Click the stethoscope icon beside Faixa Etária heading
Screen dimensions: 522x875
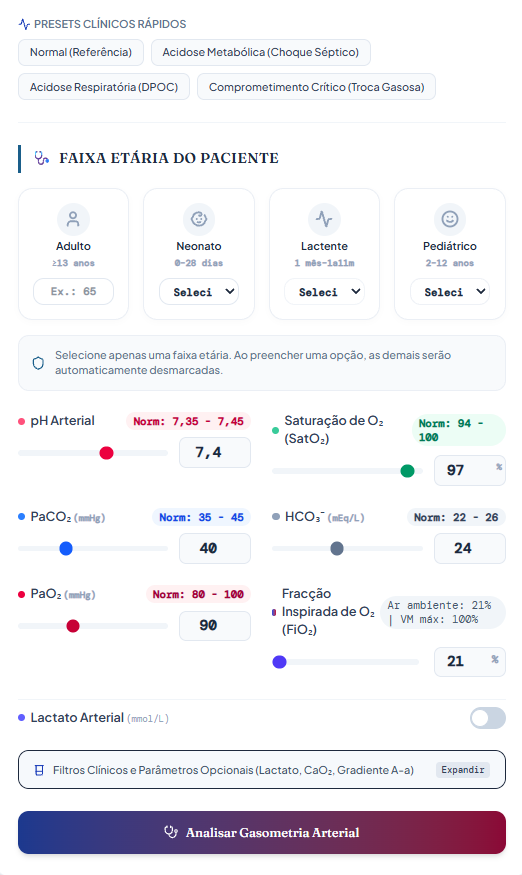click(41, 158)
